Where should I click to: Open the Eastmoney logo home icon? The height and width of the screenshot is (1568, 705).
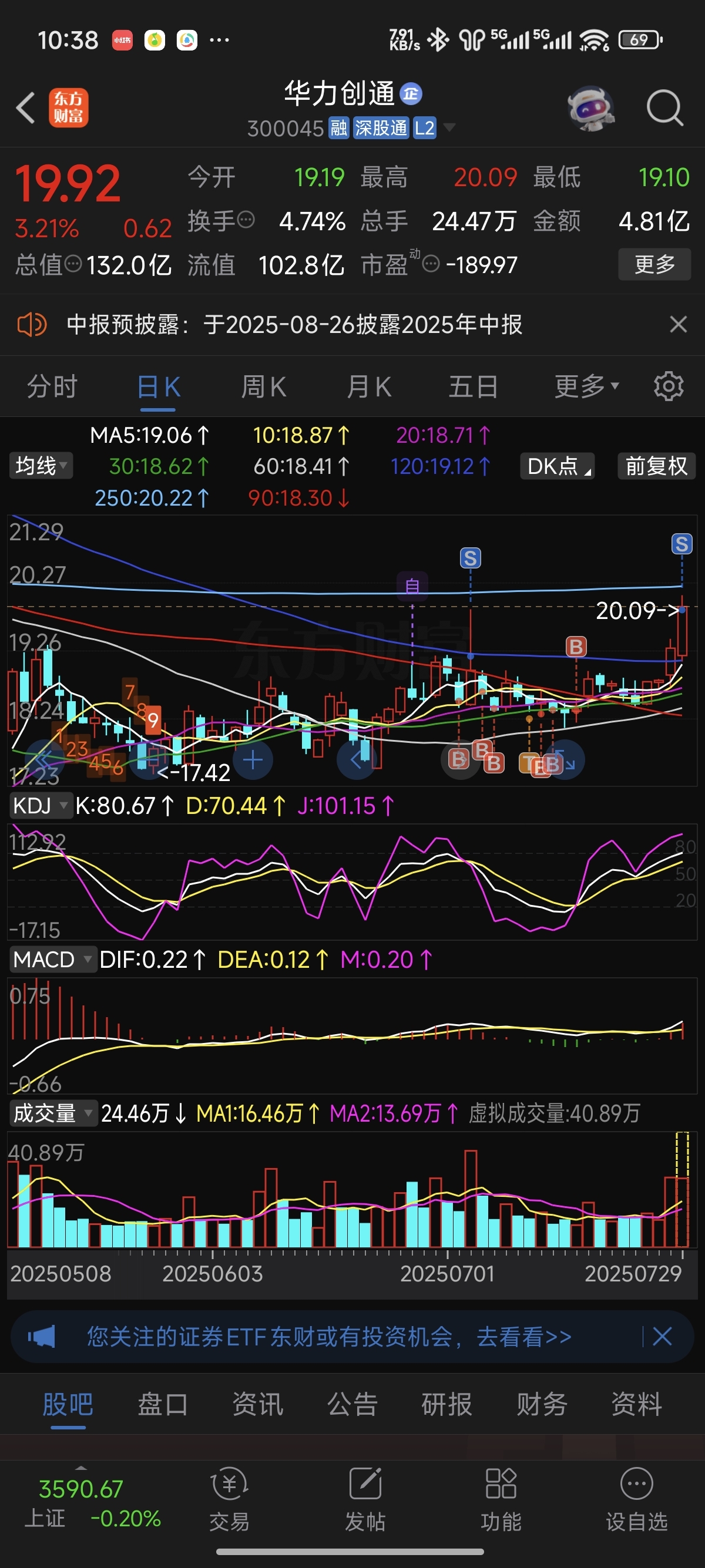[68, 107]
